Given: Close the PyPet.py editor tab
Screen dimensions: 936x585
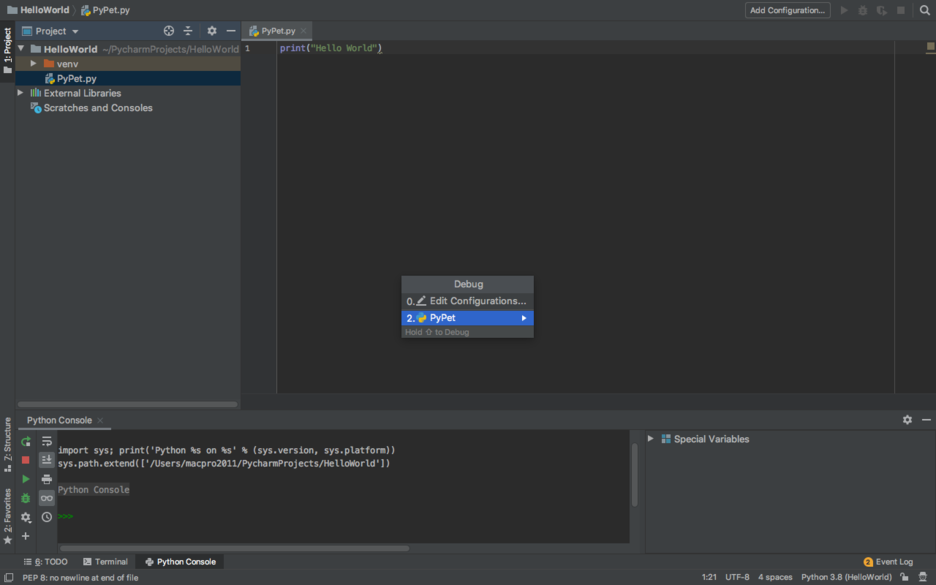Looking at the screenshot, I should point(303,31).
